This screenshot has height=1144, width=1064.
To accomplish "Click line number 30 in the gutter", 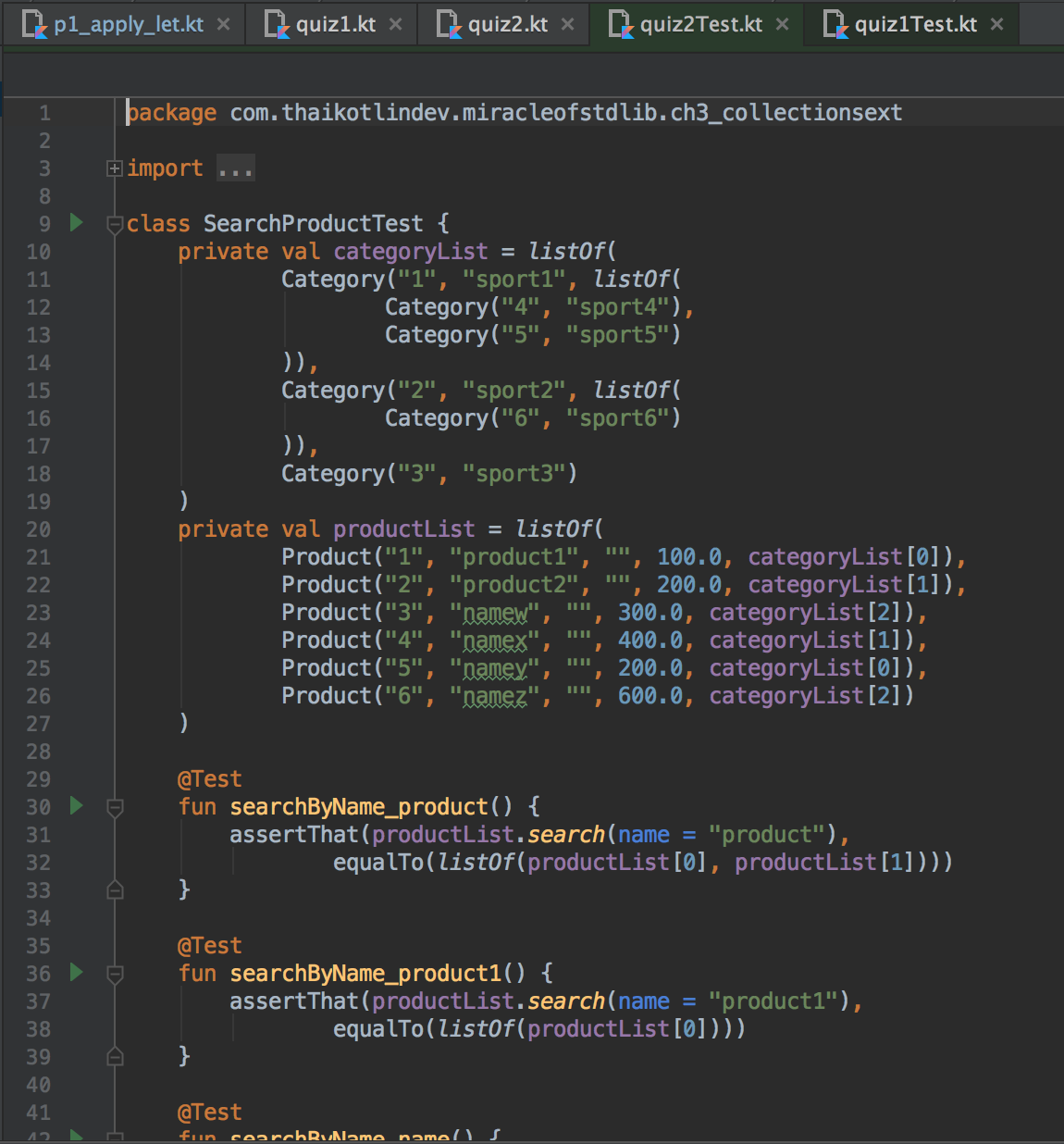I will 38,806.
